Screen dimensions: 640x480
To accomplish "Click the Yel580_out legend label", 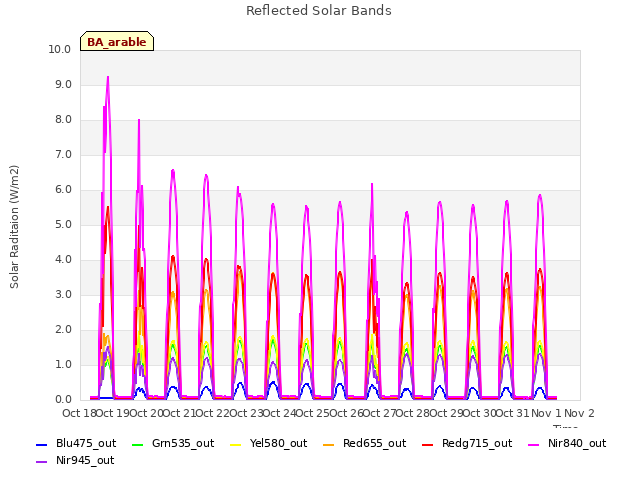I will click(278, 443).
